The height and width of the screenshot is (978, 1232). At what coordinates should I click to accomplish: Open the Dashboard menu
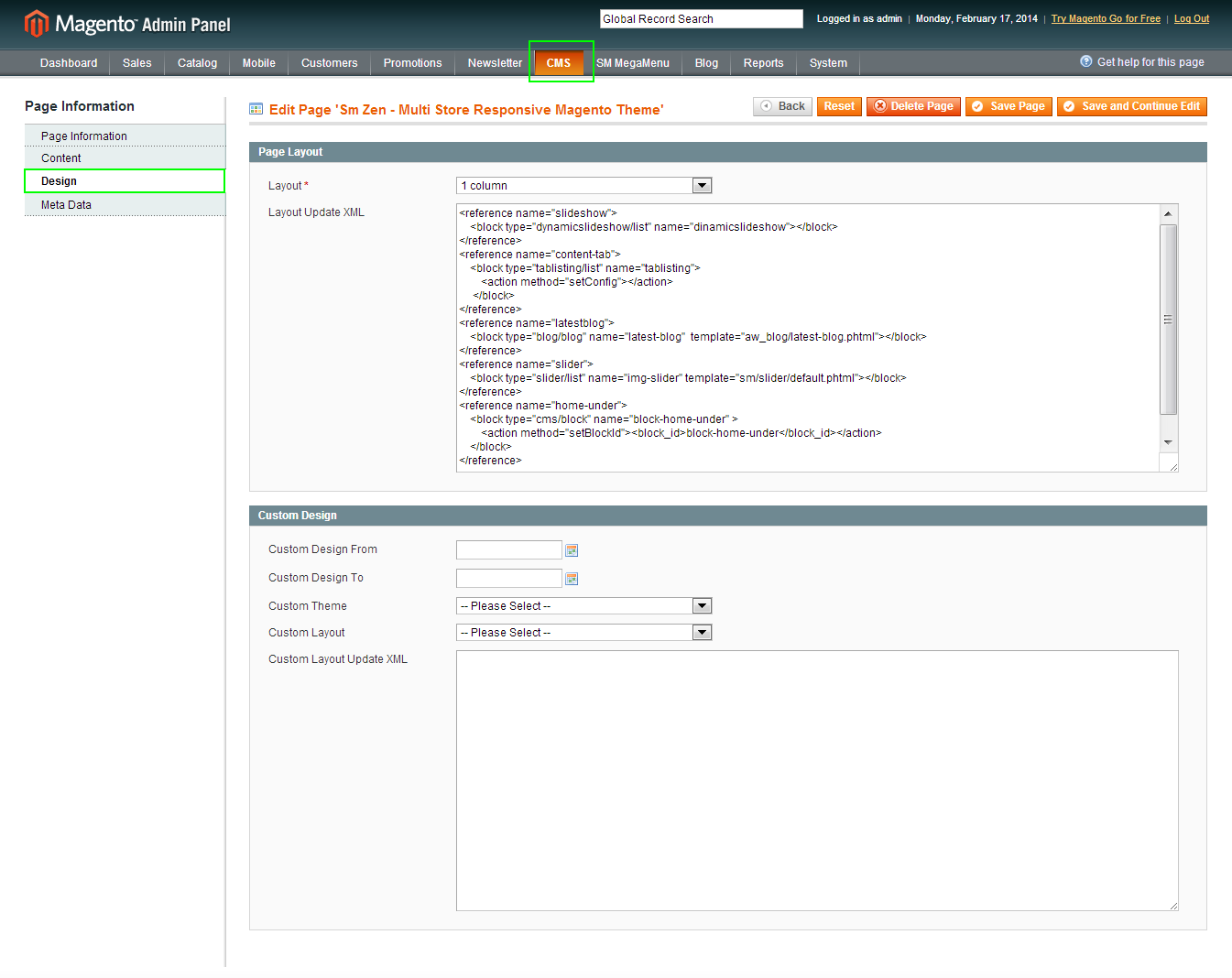coord(69,63)
